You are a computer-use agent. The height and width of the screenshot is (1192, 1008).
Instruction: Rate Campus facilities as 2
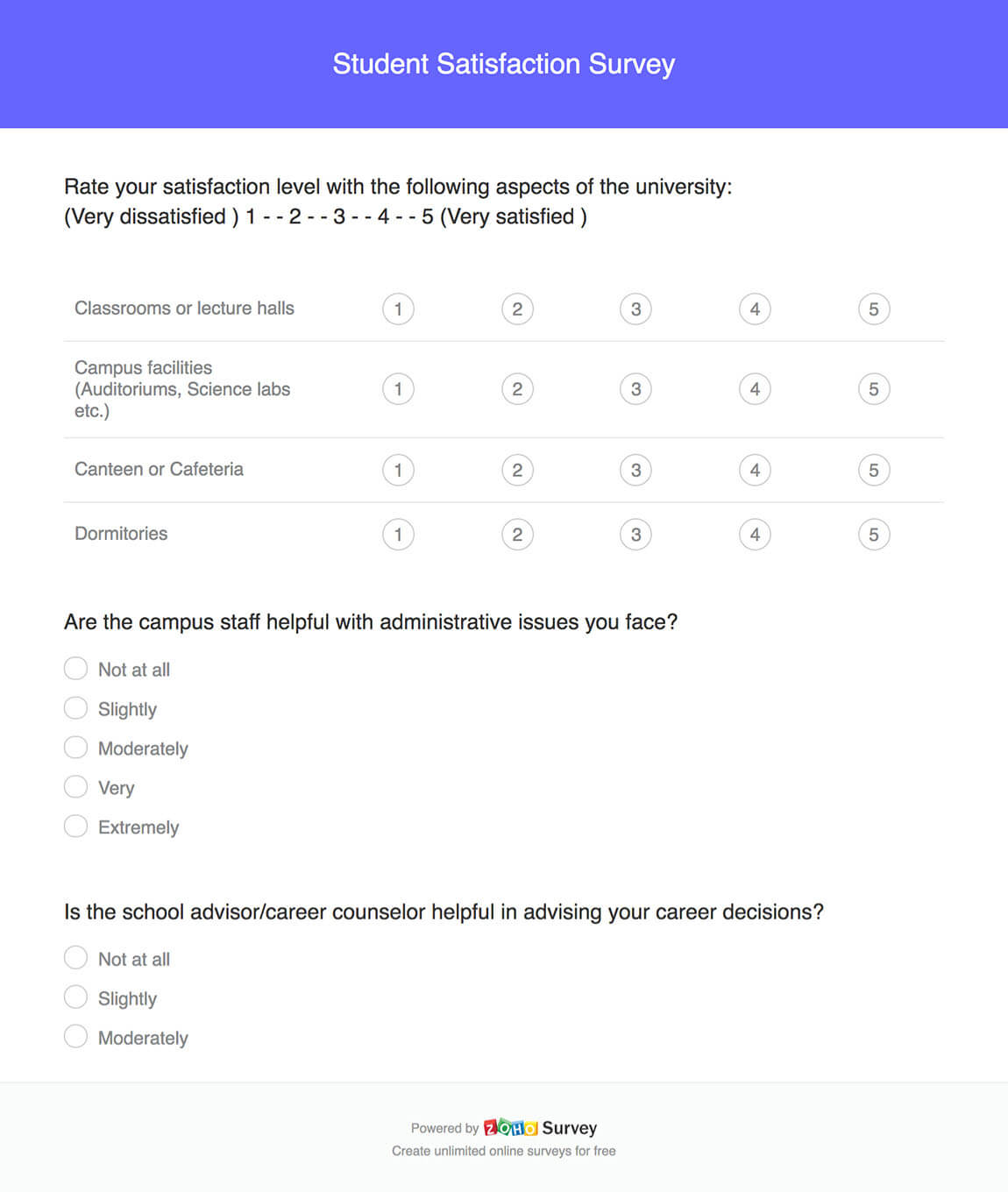coord(517,388)
